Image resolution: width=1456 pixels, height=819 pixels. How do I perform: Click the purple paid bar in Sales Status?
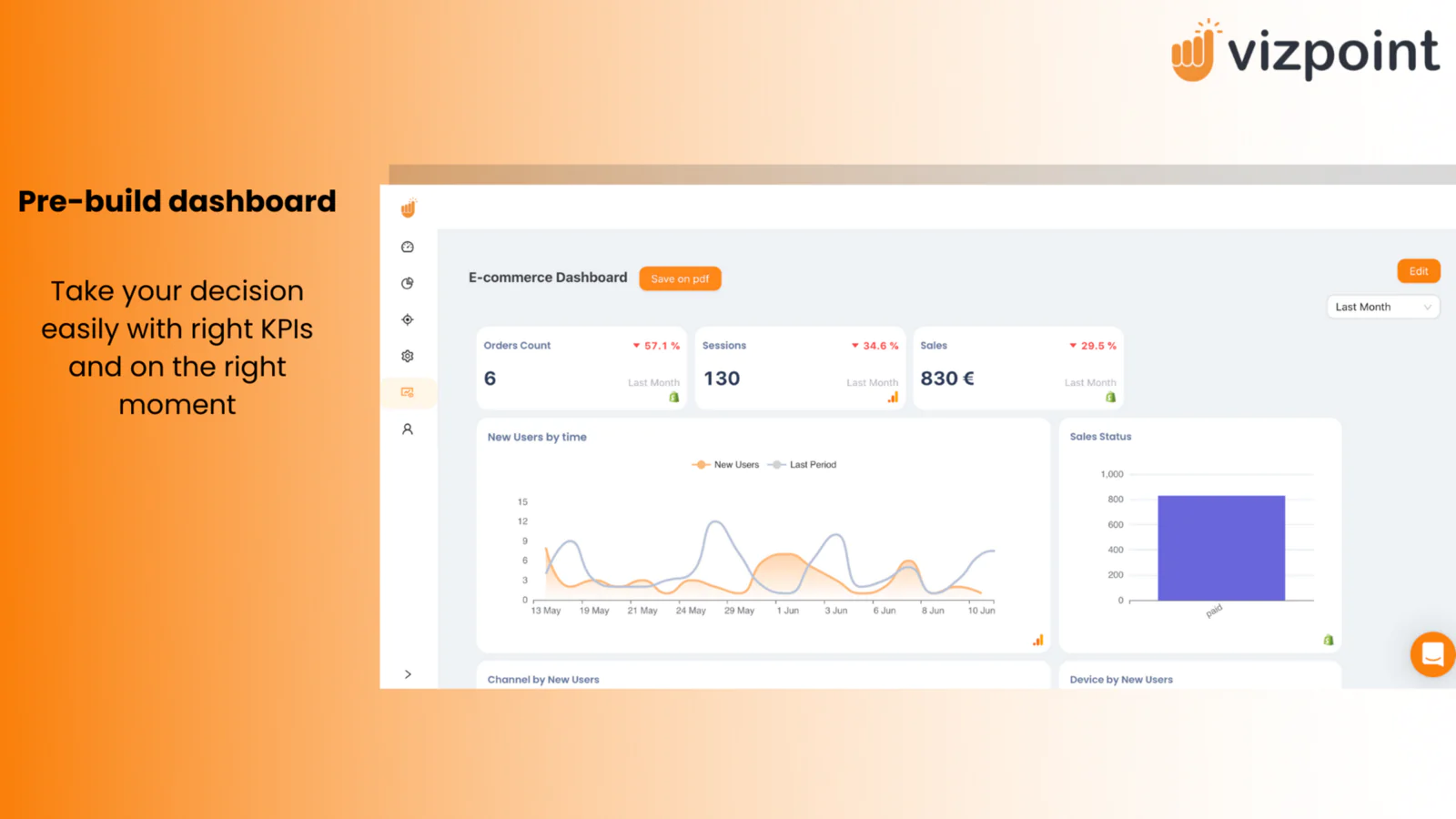(1221, 548)
